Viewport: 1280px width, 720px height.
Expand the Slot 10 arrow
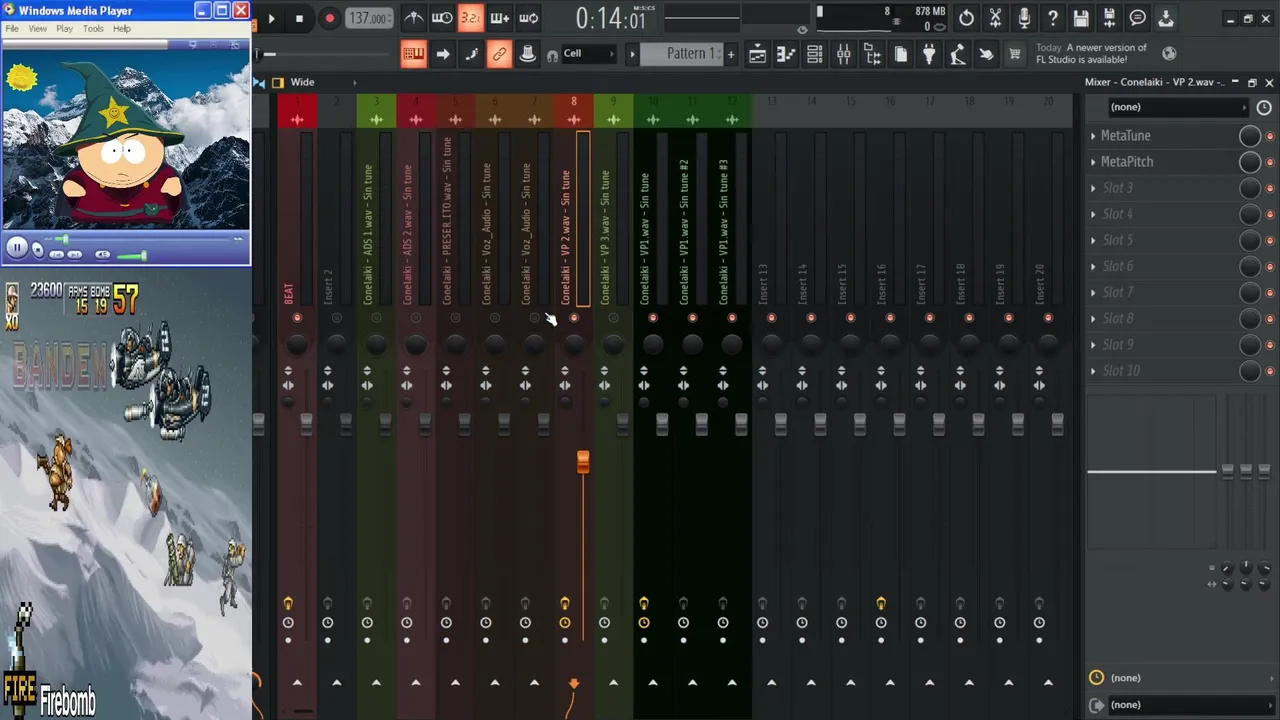(1093, 371)
